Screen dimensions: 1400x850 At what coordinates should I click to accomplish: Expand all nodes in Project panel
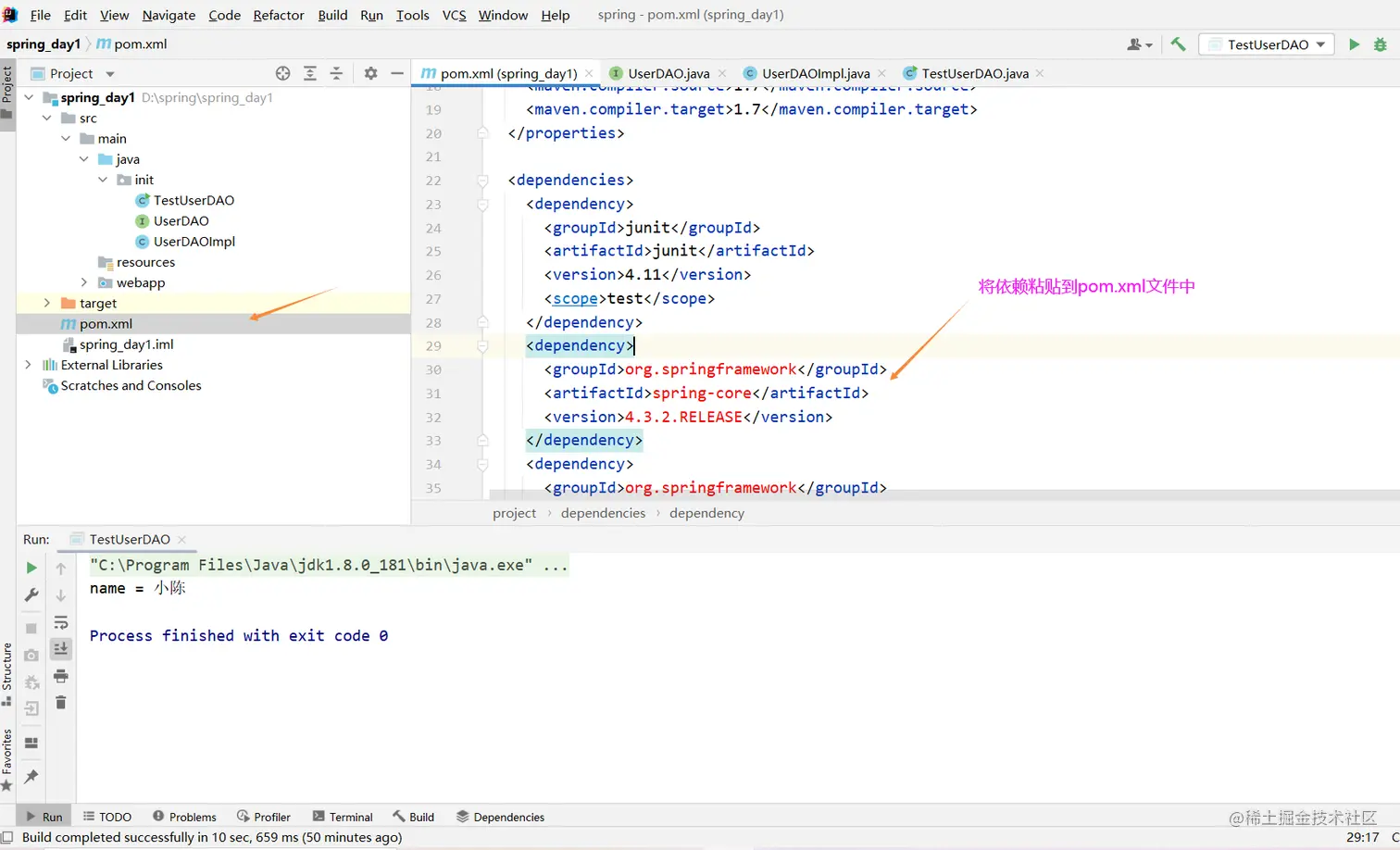(310, 73)
